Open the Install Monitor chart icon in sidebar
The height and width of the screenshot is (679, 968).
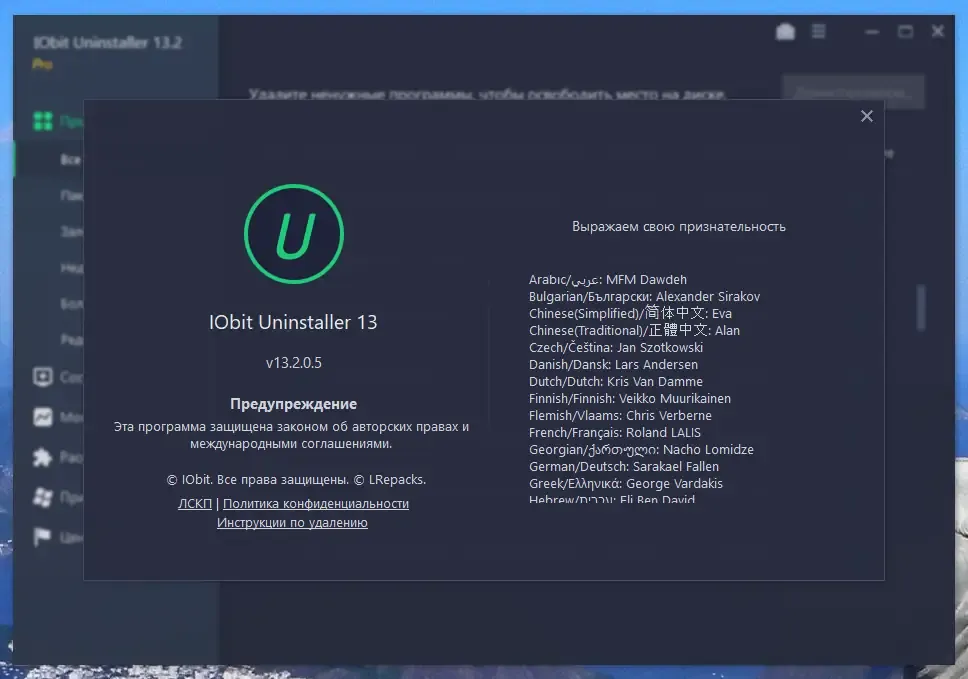point(43,417)
